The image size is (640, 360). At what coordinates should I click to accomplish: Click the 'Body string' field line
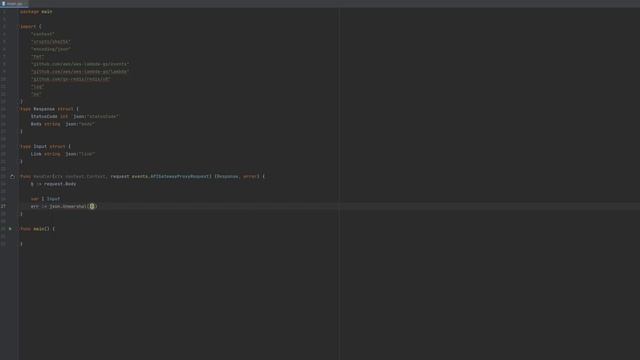click(63, 124)
